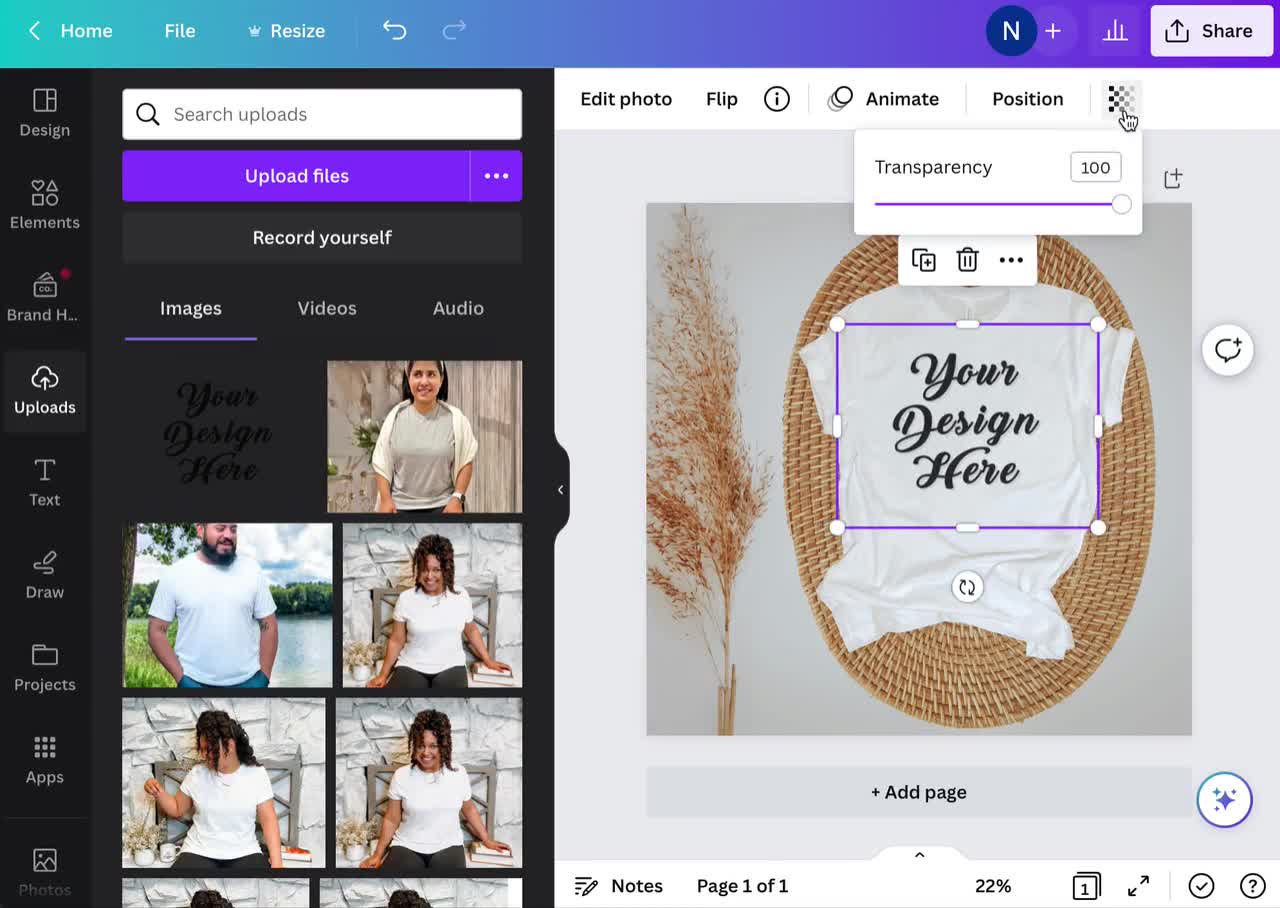Screen dimensions: 1280x908
Task: Click the redo arrow
Action: (x=454, y=31)
